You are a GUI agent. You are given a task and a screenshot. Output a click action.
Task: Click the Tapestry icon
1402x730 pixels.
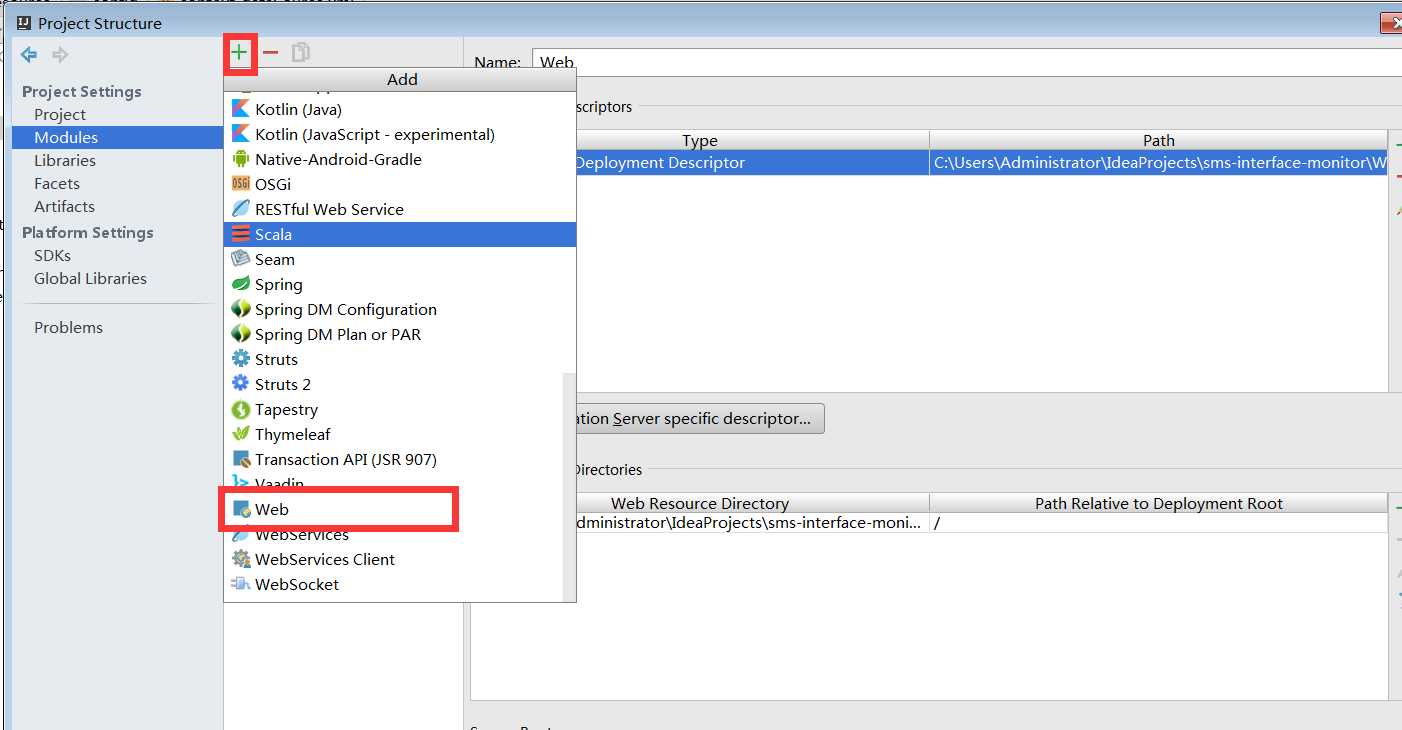[240, 409]
